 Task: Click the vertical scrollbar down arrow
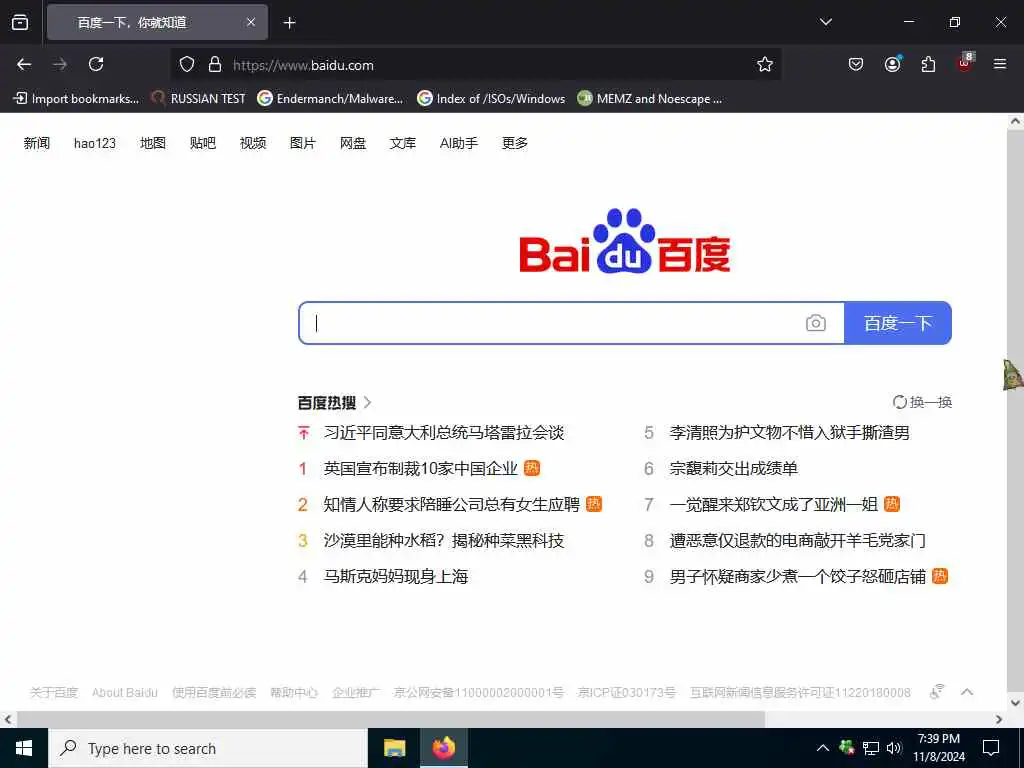(x=1015, y=703)
